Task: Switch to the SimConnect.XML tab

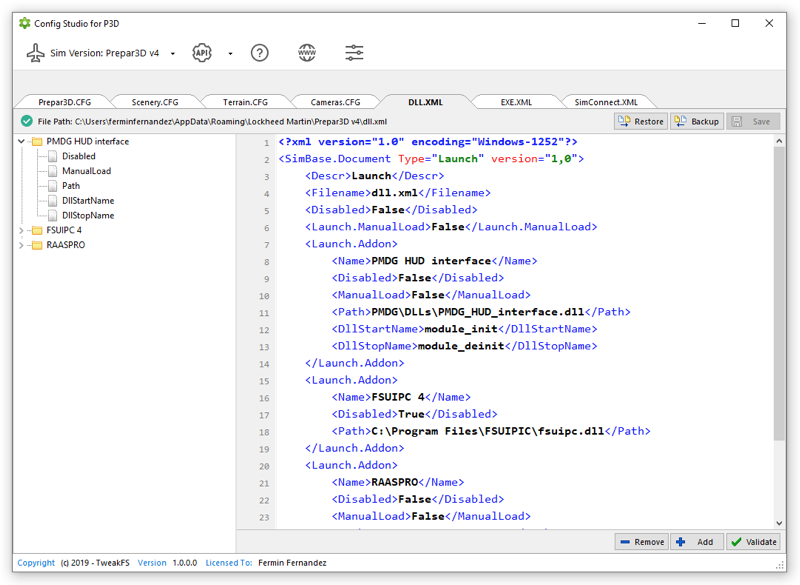Action: point(606,102)
